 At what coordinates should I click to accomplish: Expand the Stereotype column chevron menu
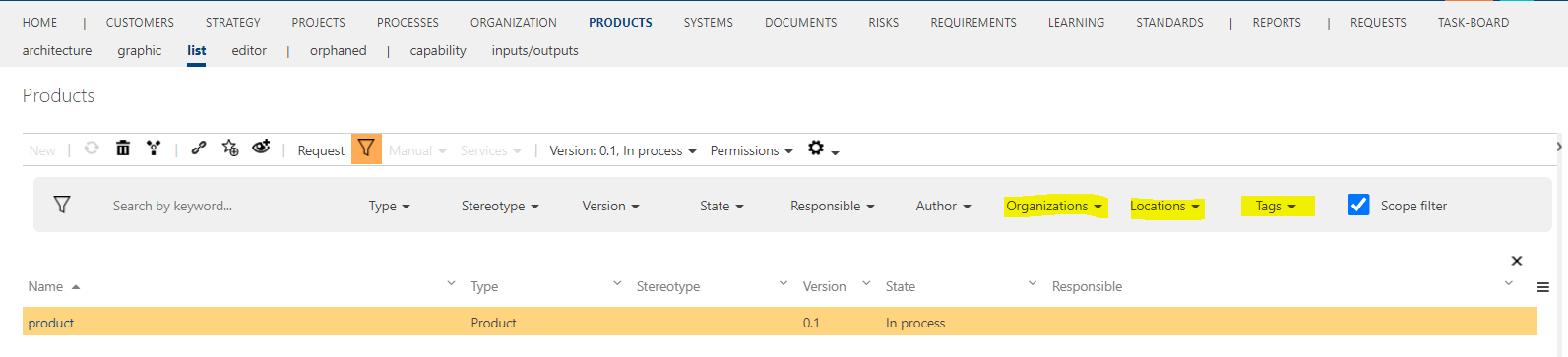tap(784, 283)
